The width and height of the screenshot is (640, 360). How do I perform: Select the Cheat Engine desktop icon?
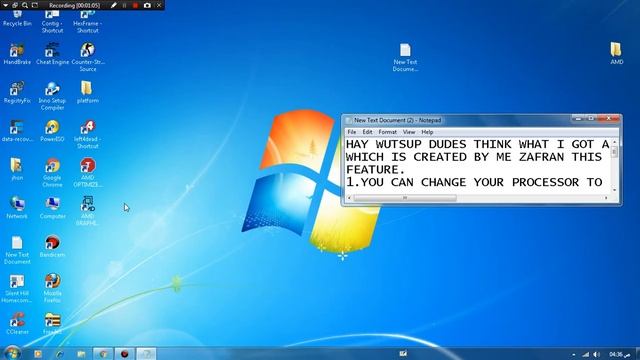(52, 54)
